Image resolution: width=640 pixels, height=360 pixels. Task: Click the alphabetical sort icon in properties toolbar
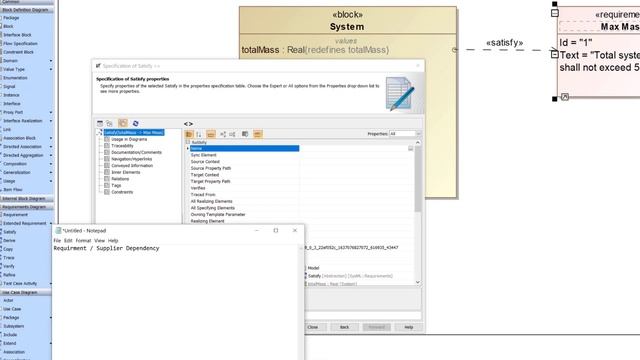tap(199, 134)
